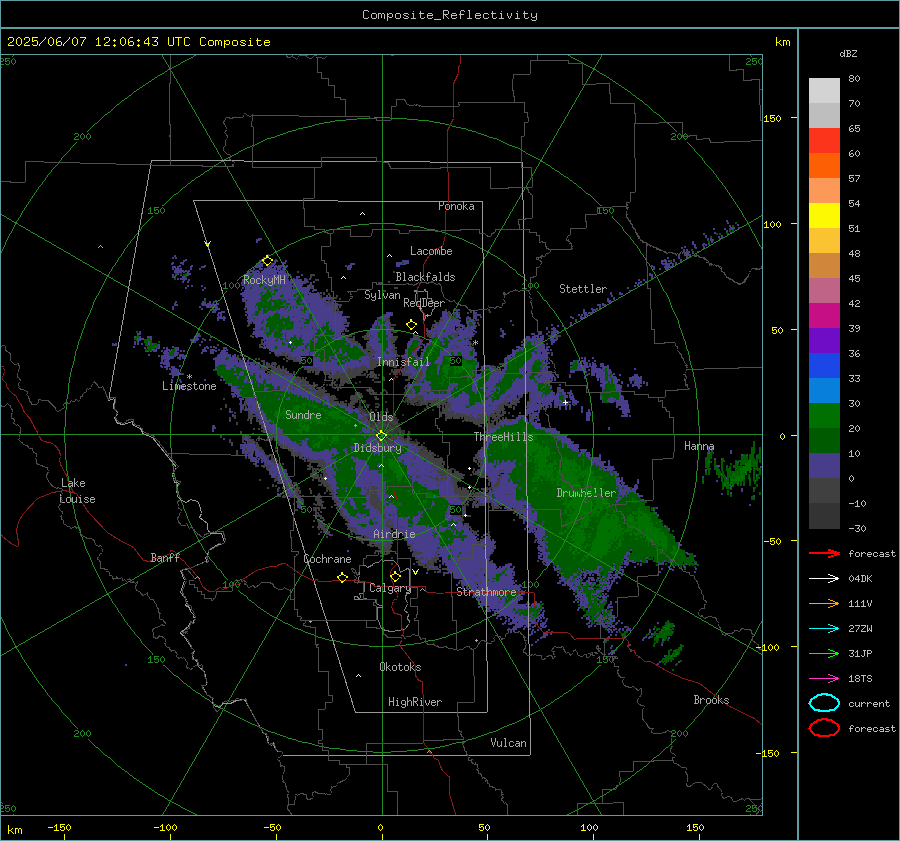This screenshot has height=841, width=900.
Task: Select the orange 111V arrow symbol
Action: point(824,603)
